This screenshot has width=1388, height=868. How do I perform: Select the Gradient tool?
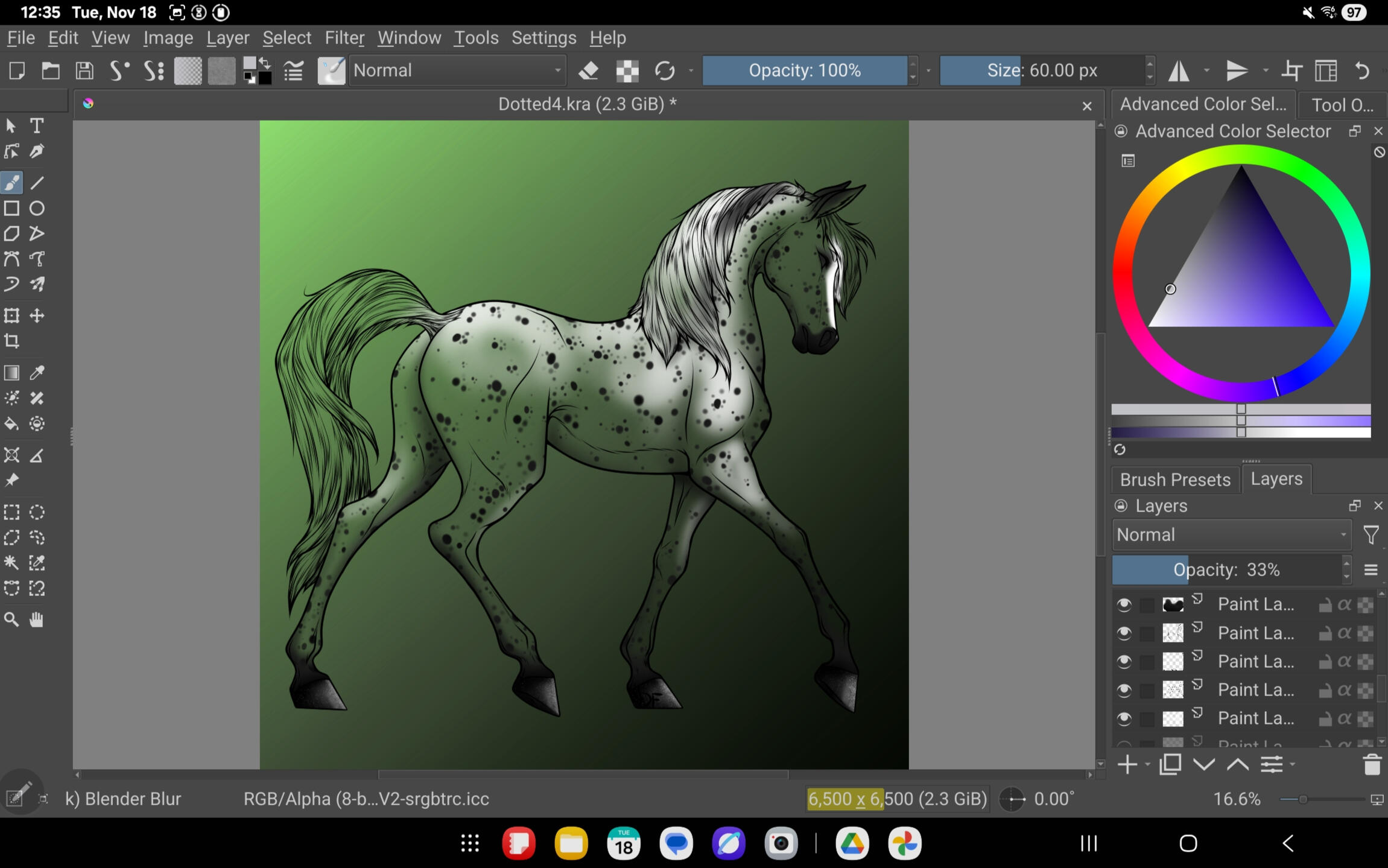pyautogui.click(x=11, y=373)
